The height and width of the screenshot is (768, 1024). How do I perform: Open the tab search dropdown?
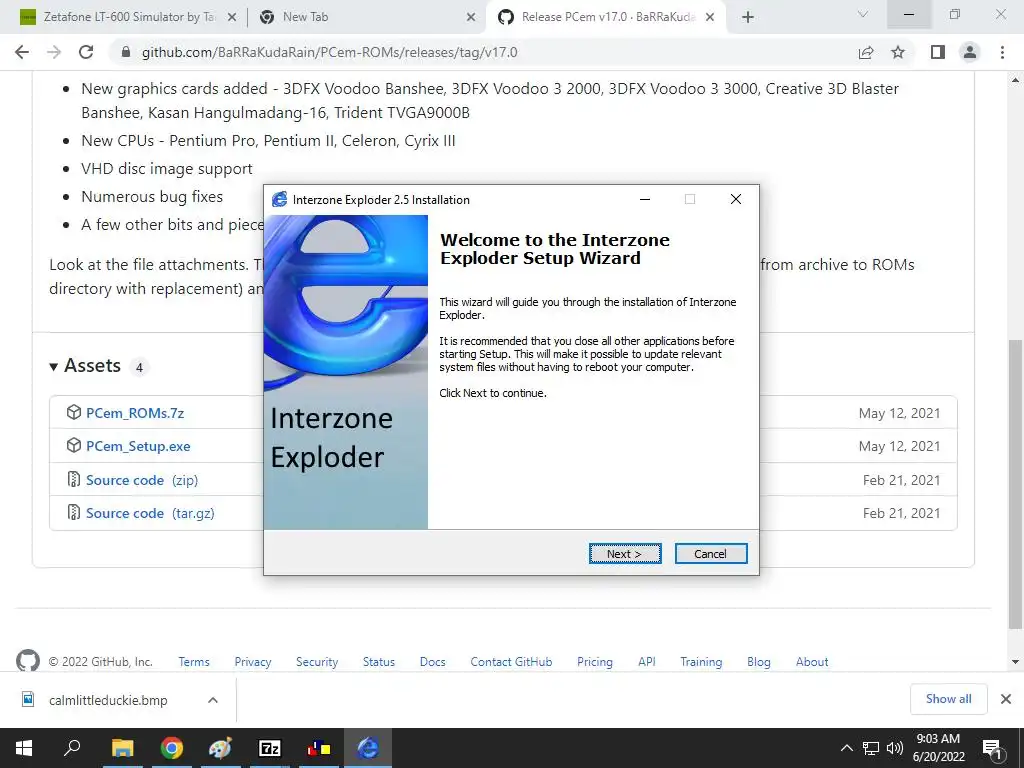click(863, 14)
